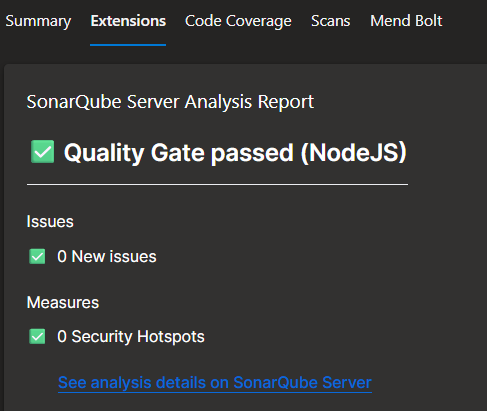Click the Measures section label
This screenshot has height=411, width=487.
tap(63, 303)
